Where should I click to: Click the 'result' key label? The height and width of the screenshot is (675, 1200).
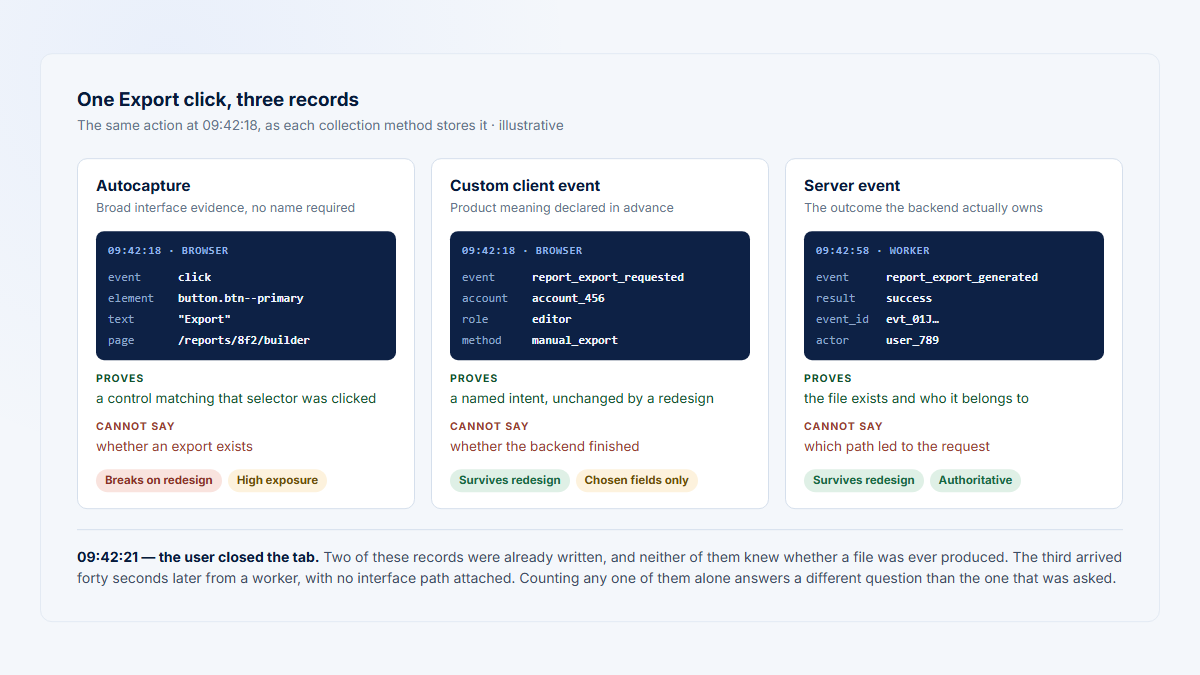(x=836, y=298)
